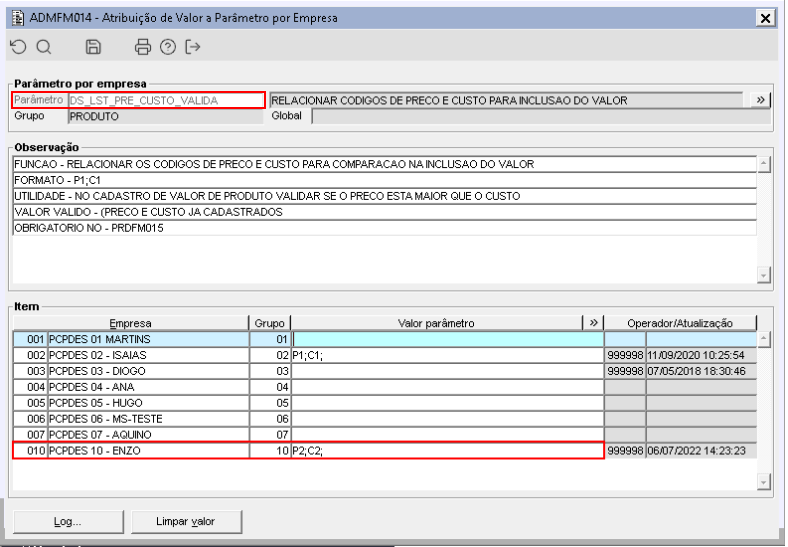Click observation line starting with VALOR VALIDO
This screenshot has height=547, width=788.
(x=385, y=212)
